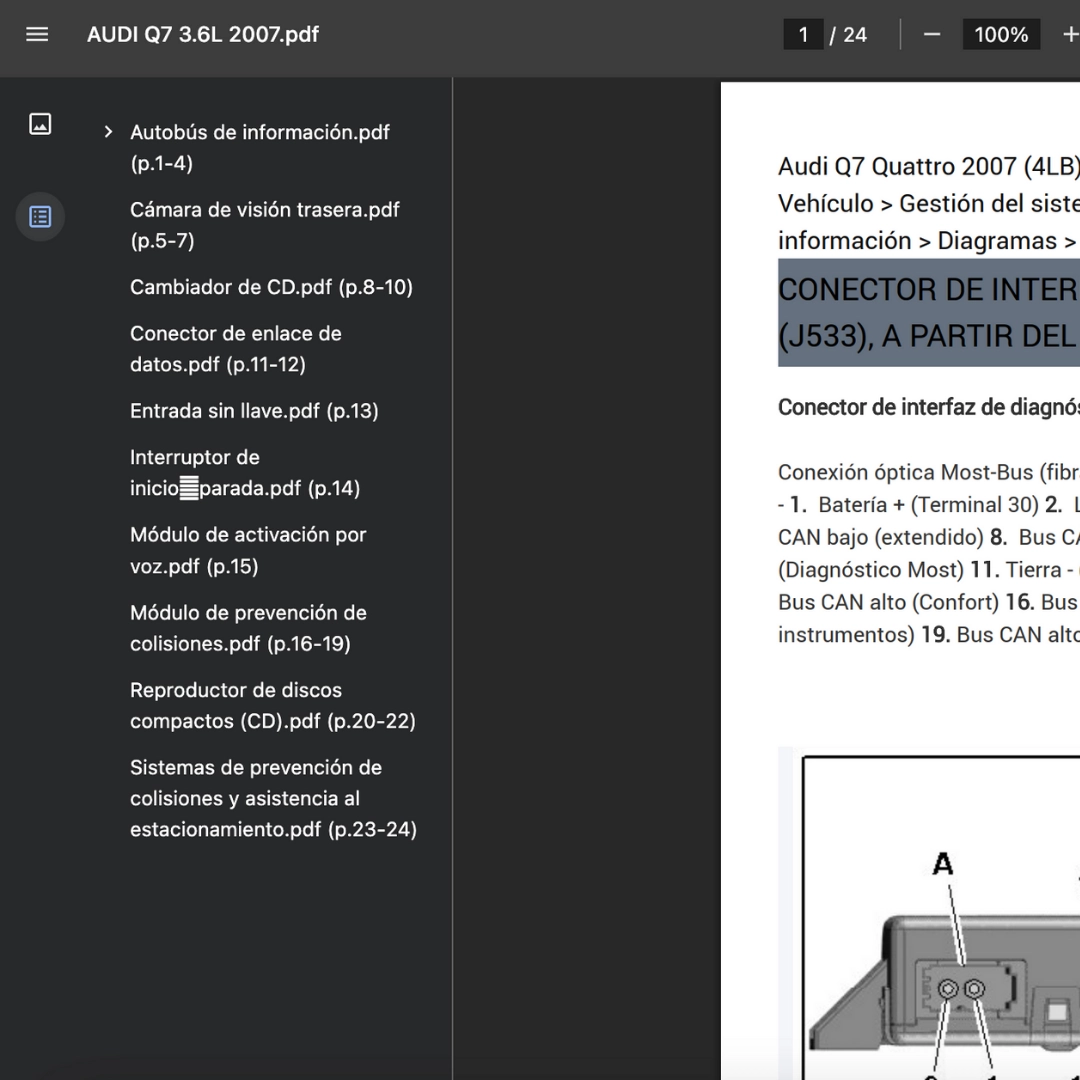Expand Autobús de información.pdf outline entry
This screenshot has height=1080, width=1080.
point(108,132)
